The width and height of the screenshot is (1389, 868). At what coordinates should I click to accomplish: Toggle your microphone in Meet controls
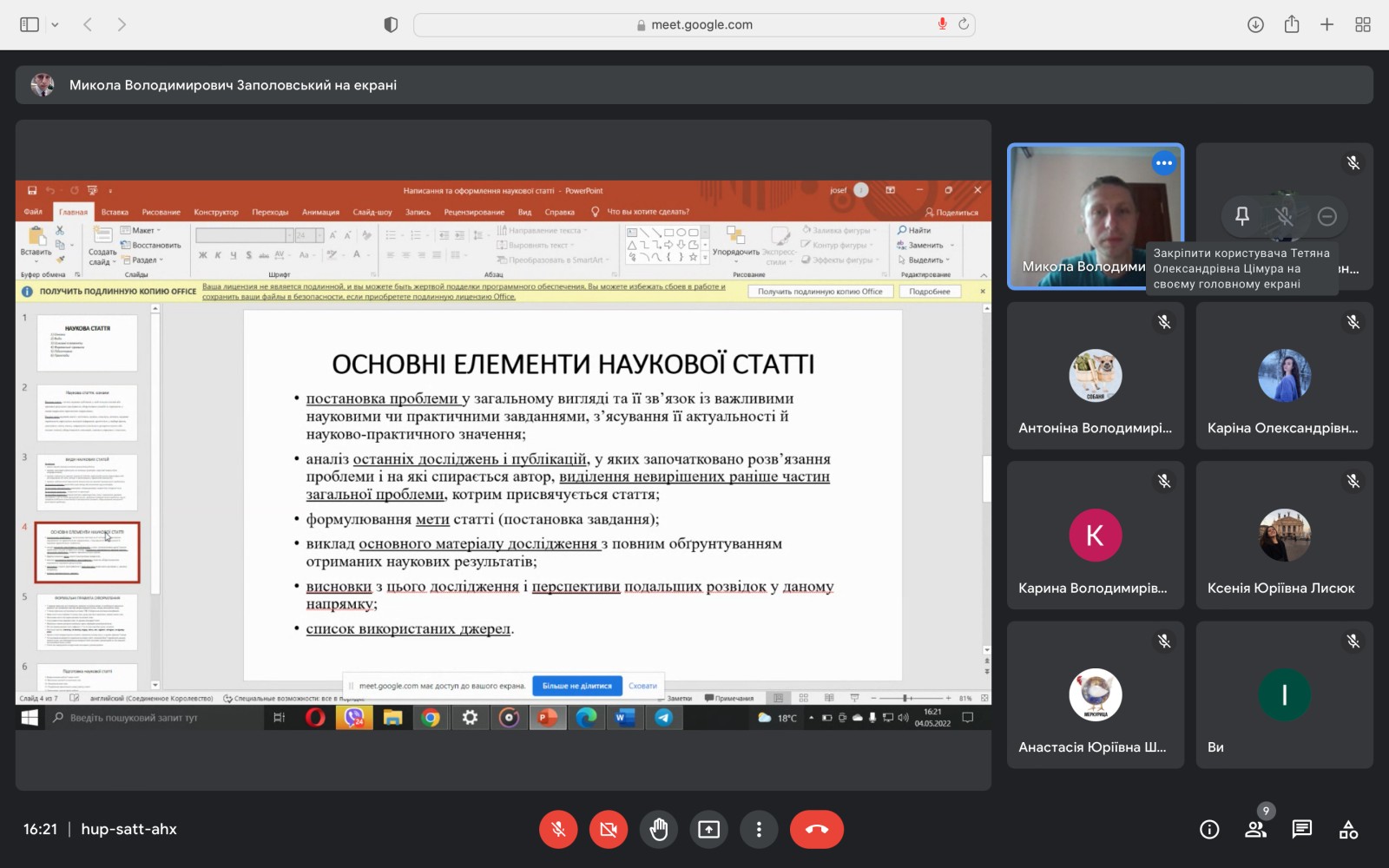558,830
